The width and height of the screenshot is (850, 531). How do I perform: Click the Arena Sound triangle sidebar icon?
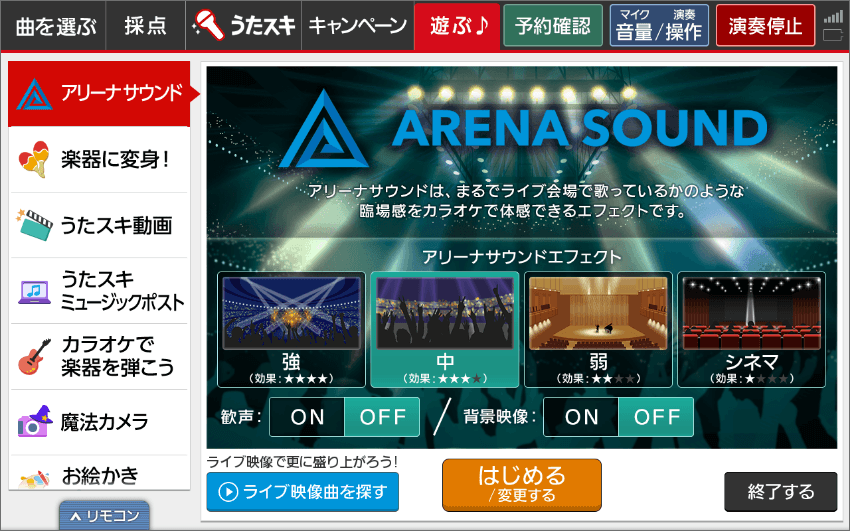click(34, 94)
